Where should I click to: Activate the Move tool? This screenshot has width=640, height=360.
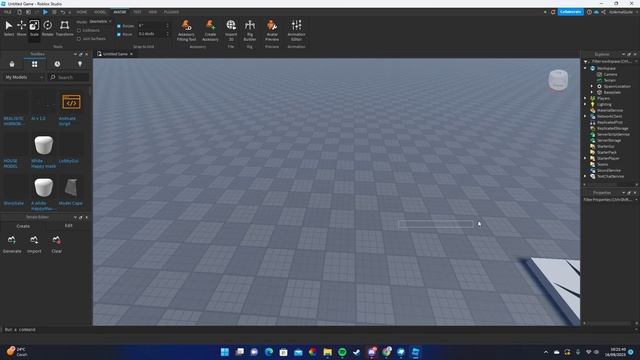(x=21, y=28)
